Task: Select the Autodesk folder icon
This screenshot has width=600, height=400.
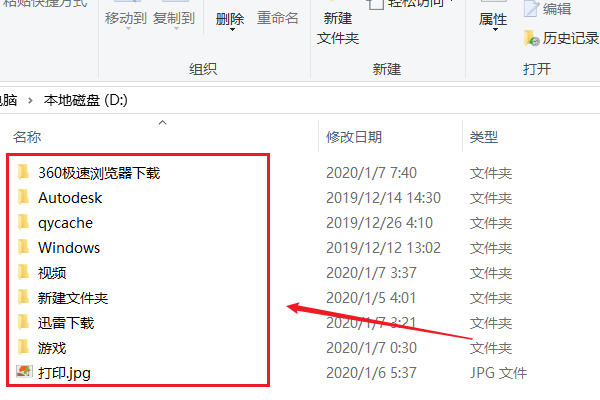Action: [23, 197]
